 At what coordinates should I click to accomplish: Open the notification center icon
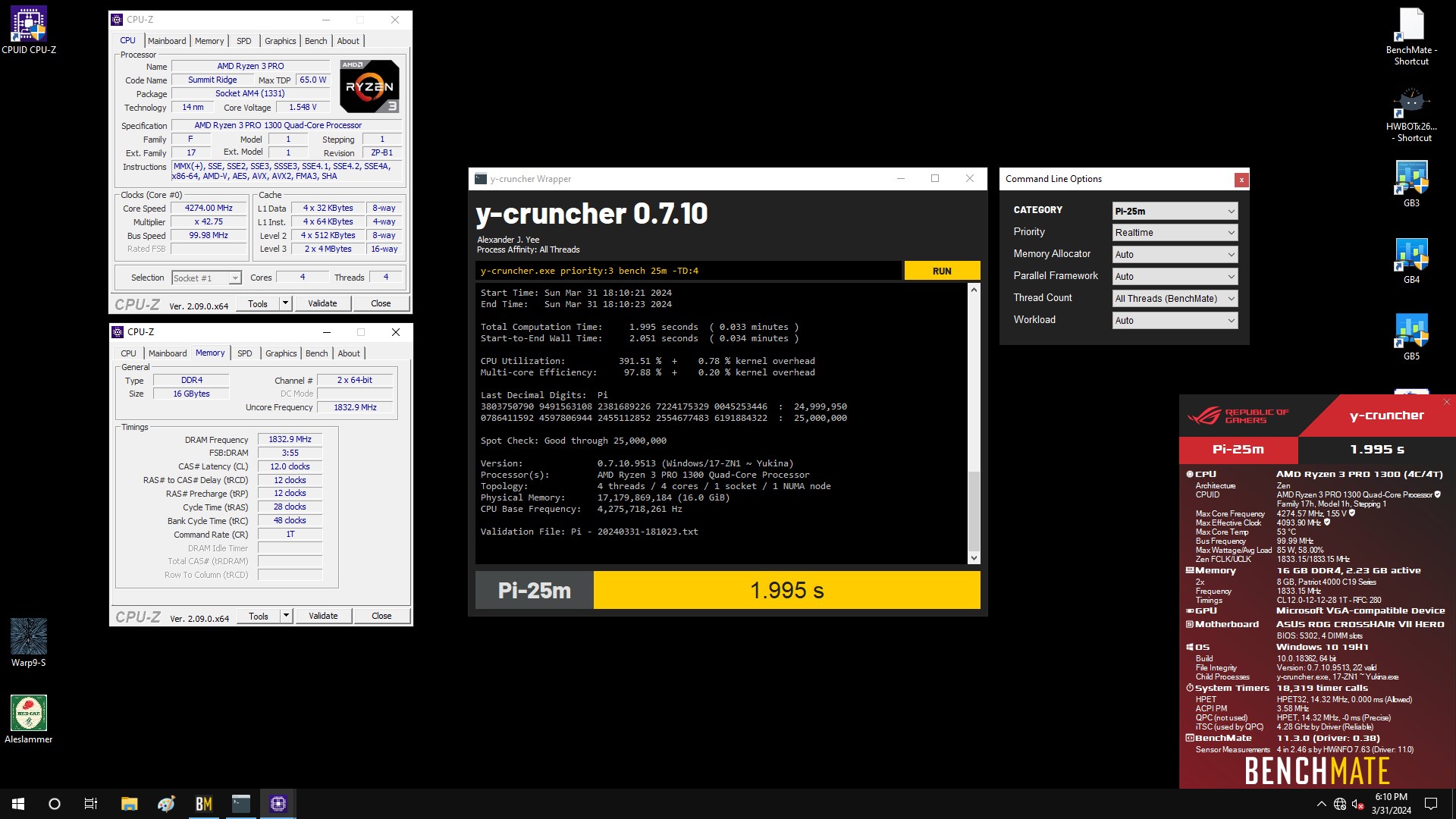coord(1431,804)
